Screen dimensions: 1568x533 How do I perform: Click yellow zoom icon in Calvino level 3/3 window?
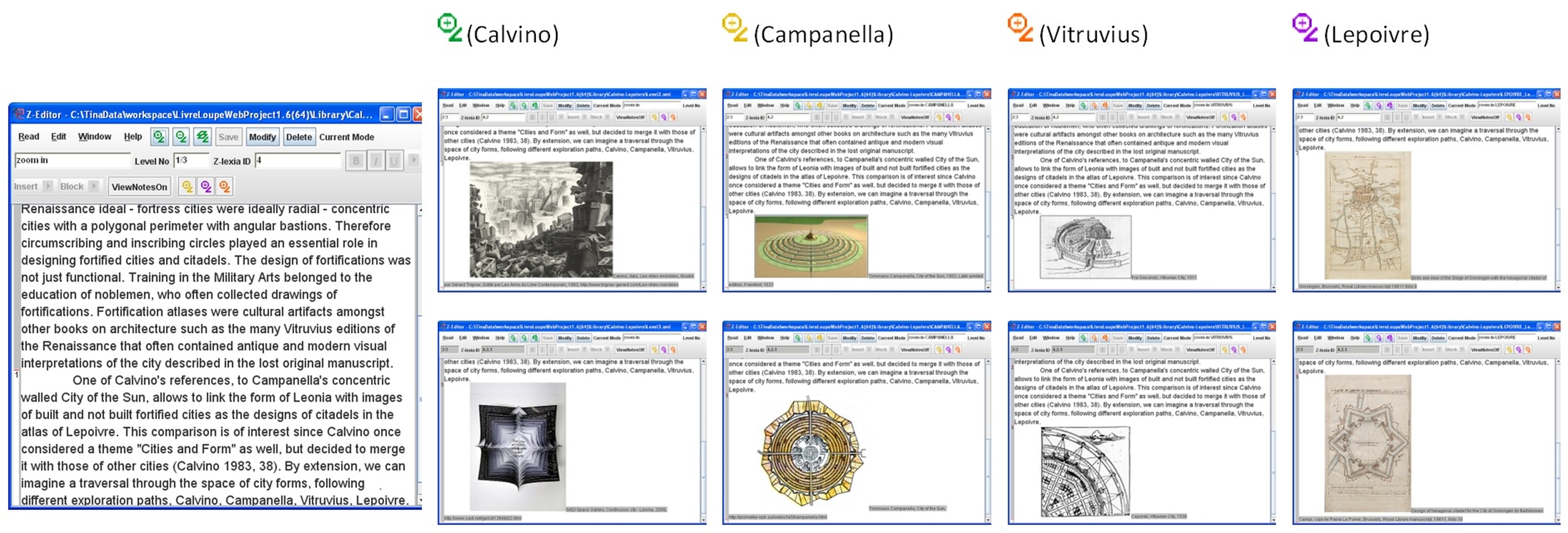654,349
